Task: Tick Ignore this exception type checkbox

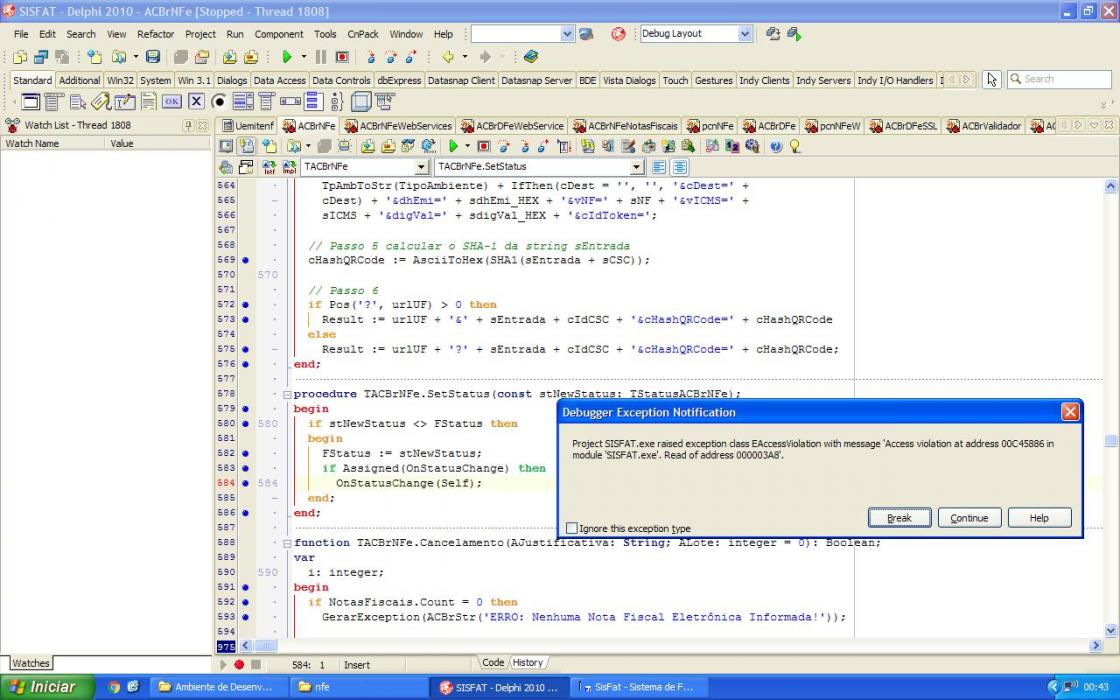Action: [571, 529]
